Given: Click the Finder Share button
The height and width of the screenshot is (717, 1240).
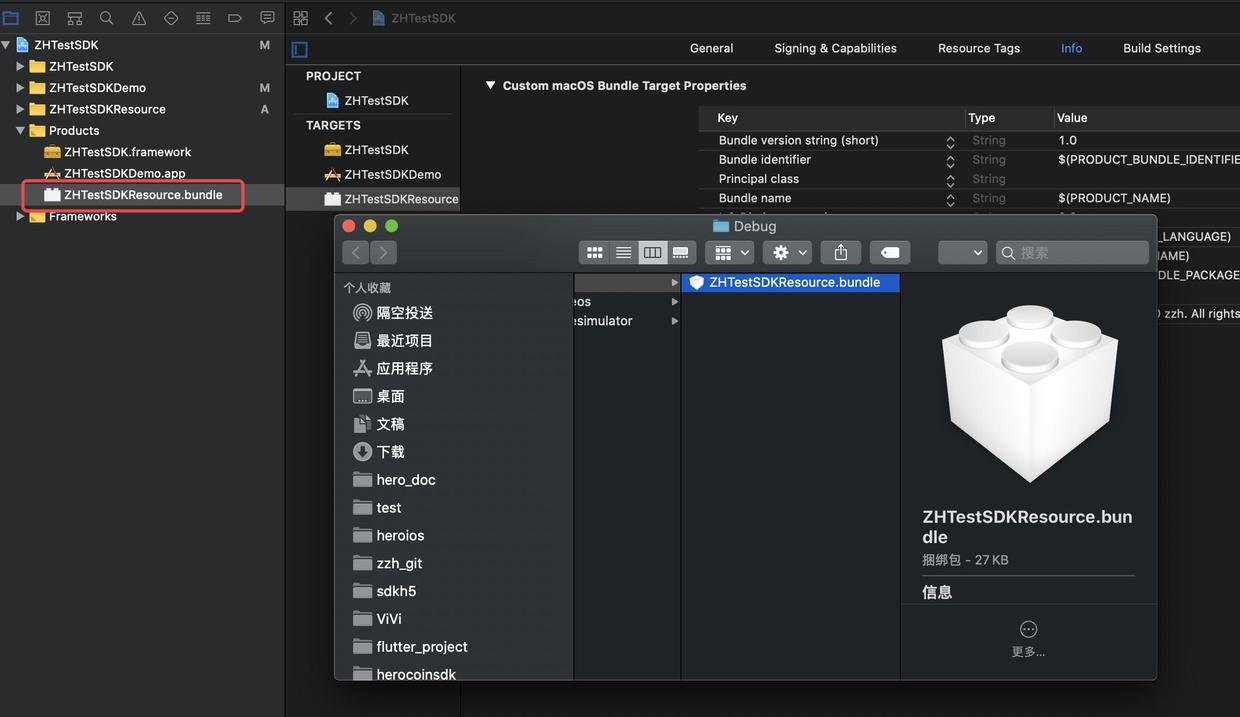Looking at the screenshot, I should (x=841, y=252).
